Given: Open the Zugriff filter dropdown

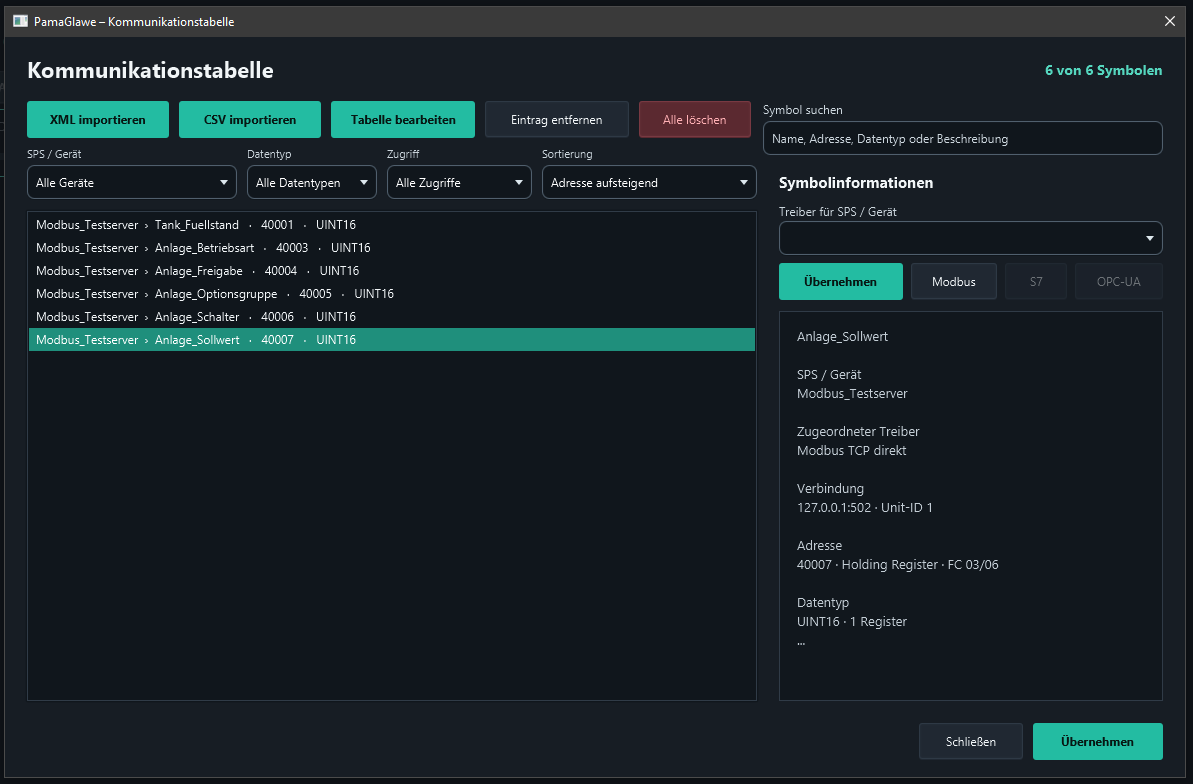Looking at the screenshot, I should [x=459, y=183].
